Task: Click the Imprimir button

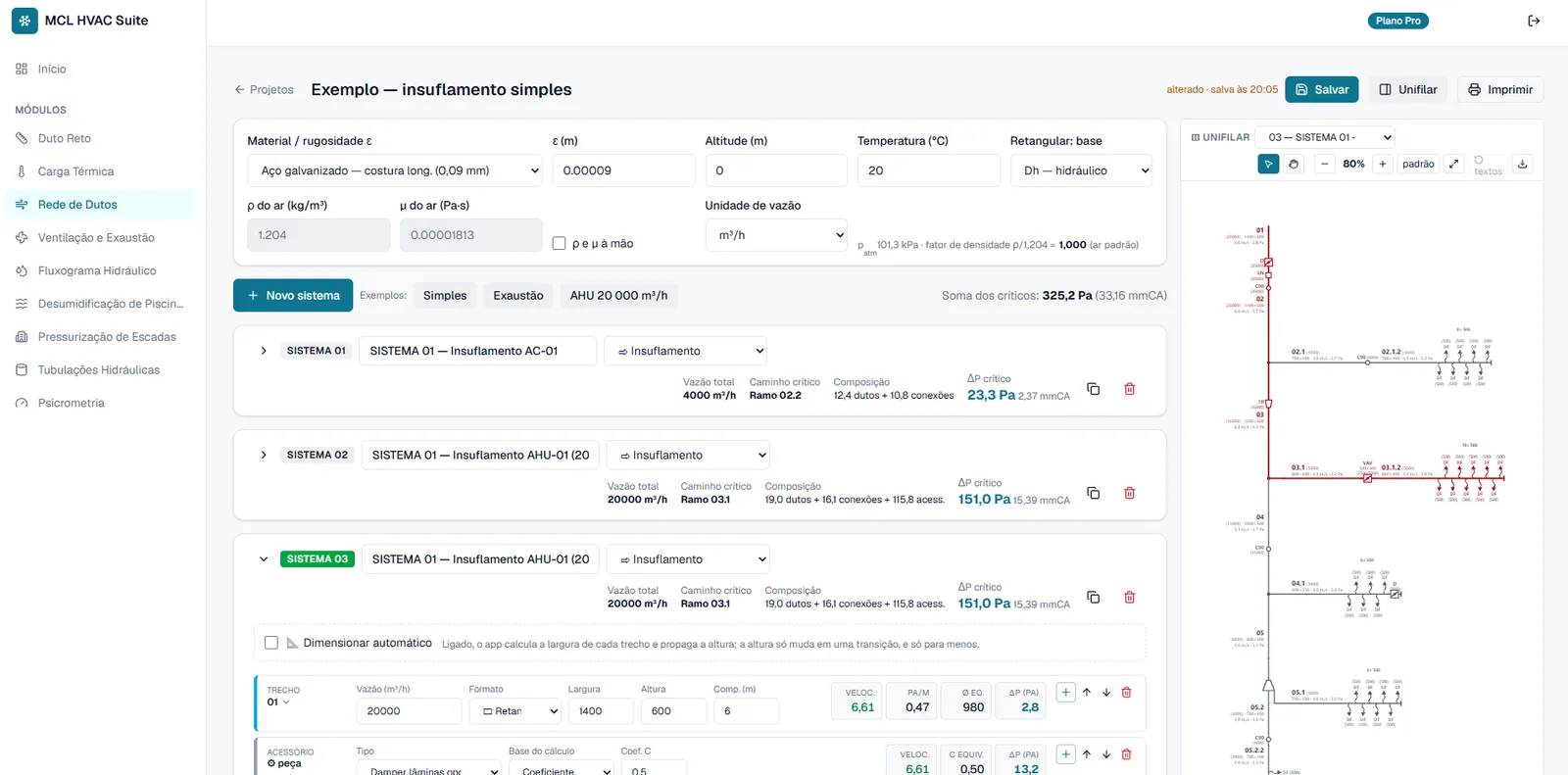Action: [x=1500, y=89]
